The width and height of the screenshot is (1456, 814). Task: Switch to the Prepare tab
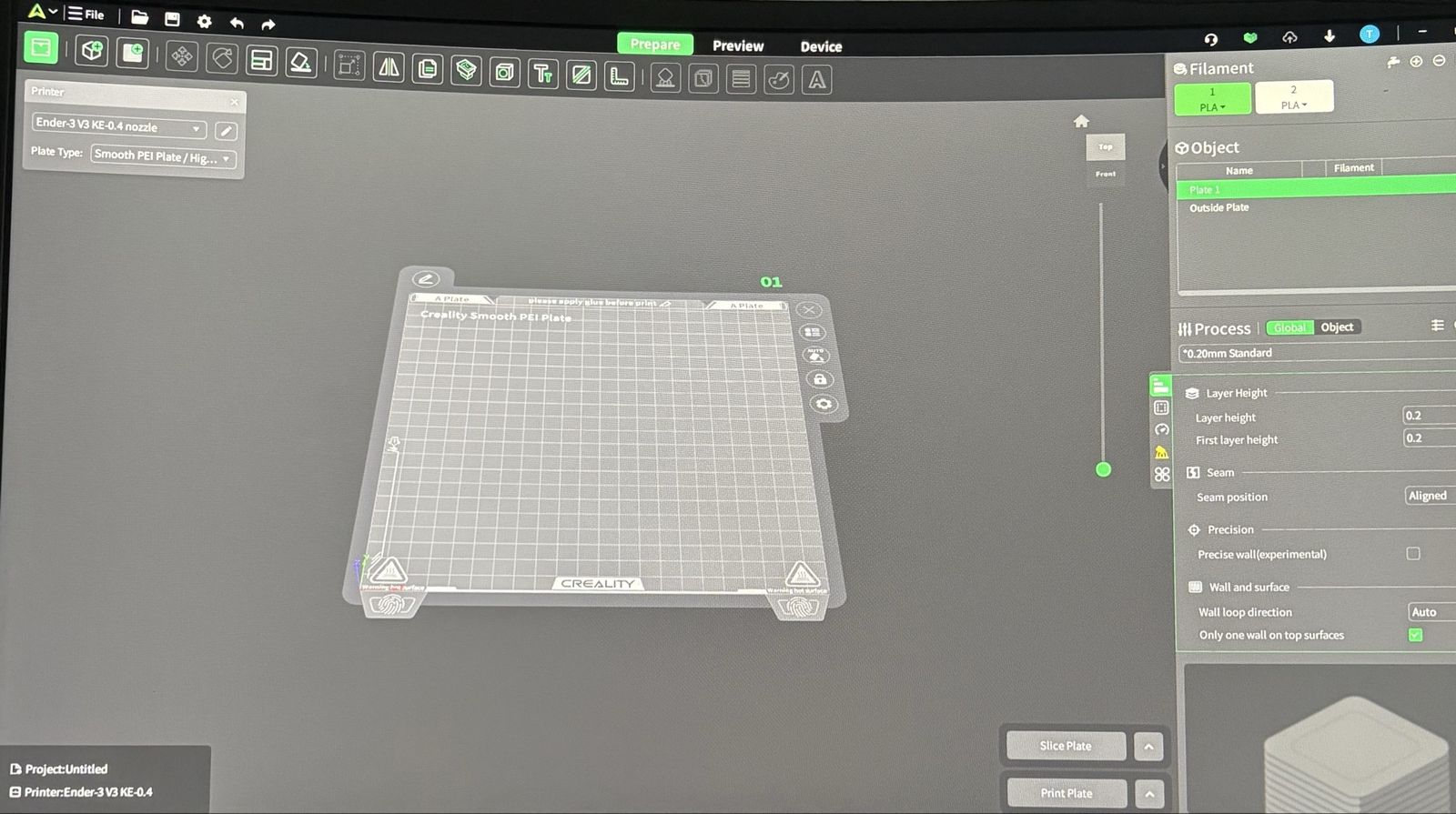(655, 44)
